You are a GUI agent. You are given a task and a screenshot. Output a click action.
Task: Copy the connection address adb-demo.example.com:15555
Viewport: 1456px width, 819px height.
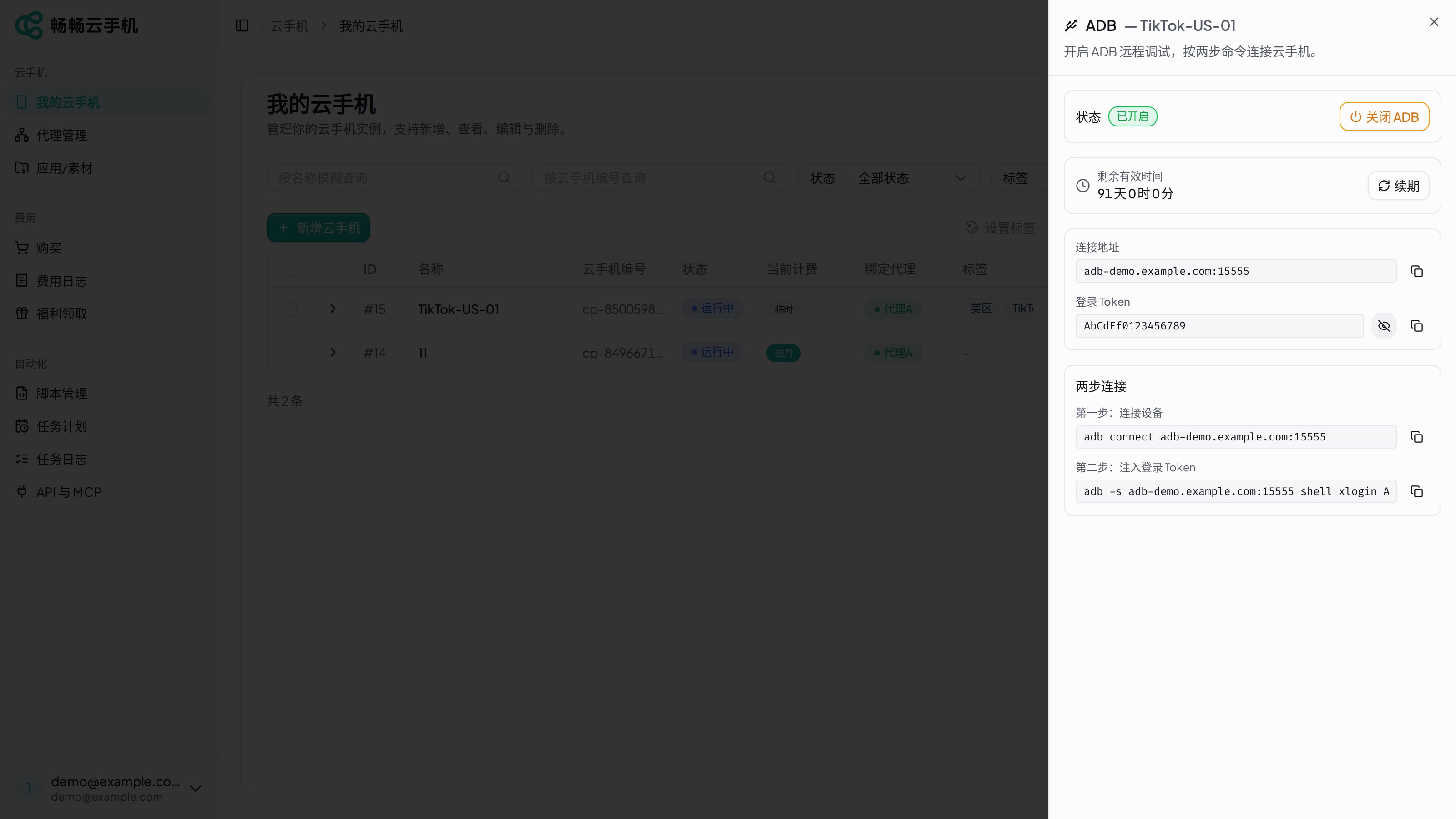pyautogui.click(x=1416, y=271)
